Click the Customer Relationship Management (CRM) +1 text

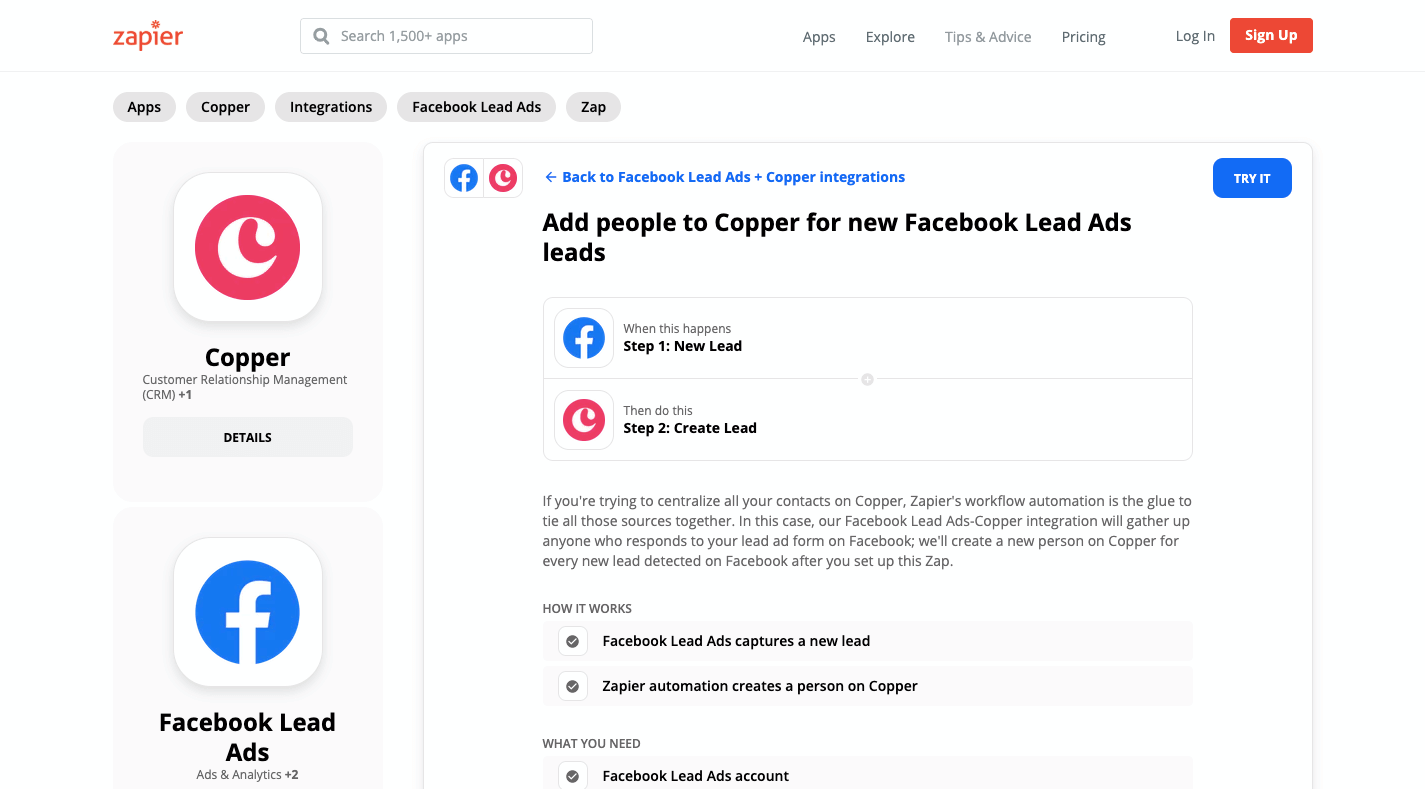click(245, 387)
